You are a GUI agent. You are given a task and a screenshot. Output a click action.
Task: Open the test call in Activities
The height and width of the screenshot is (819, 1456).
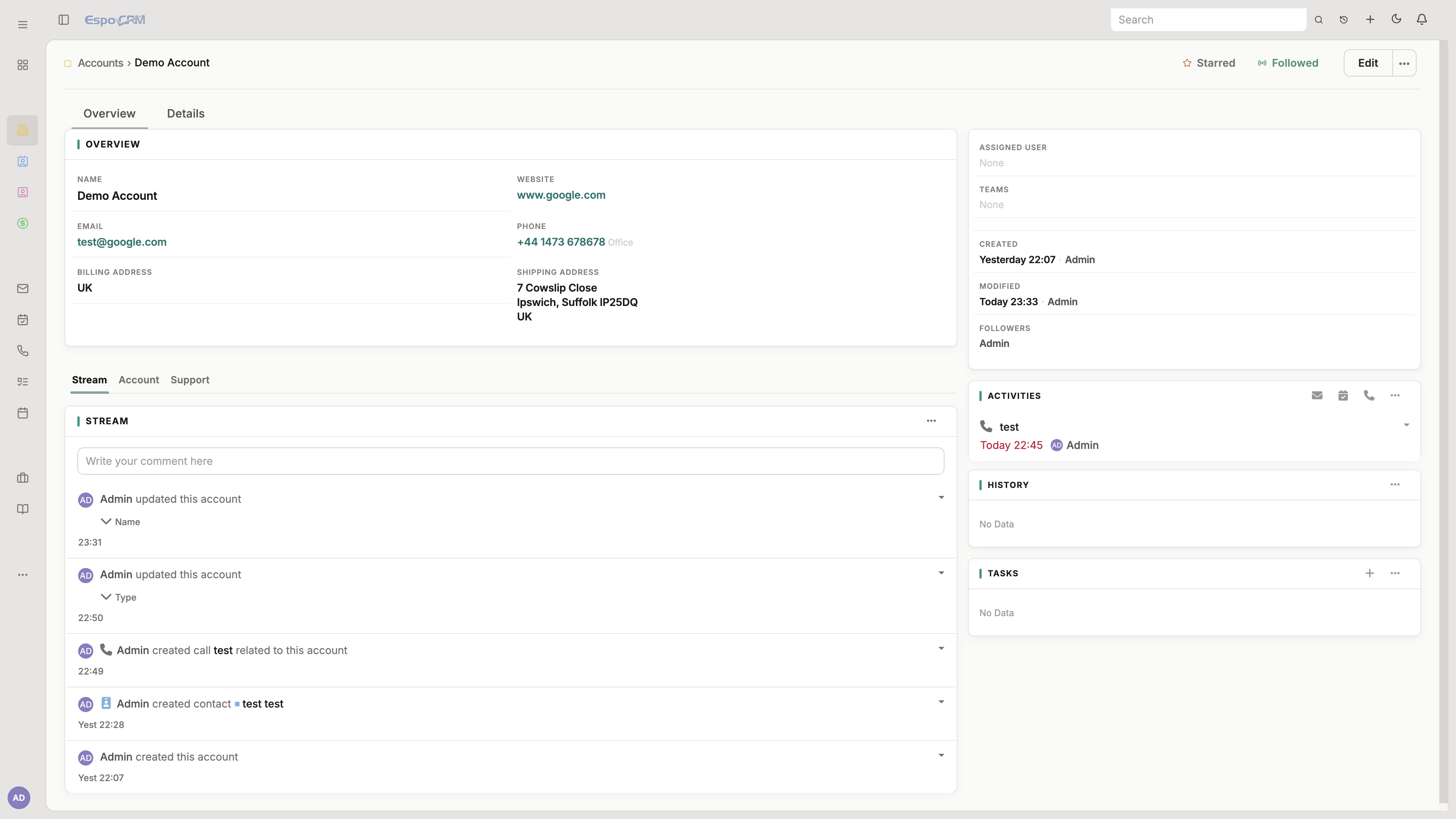(1009, 427)
